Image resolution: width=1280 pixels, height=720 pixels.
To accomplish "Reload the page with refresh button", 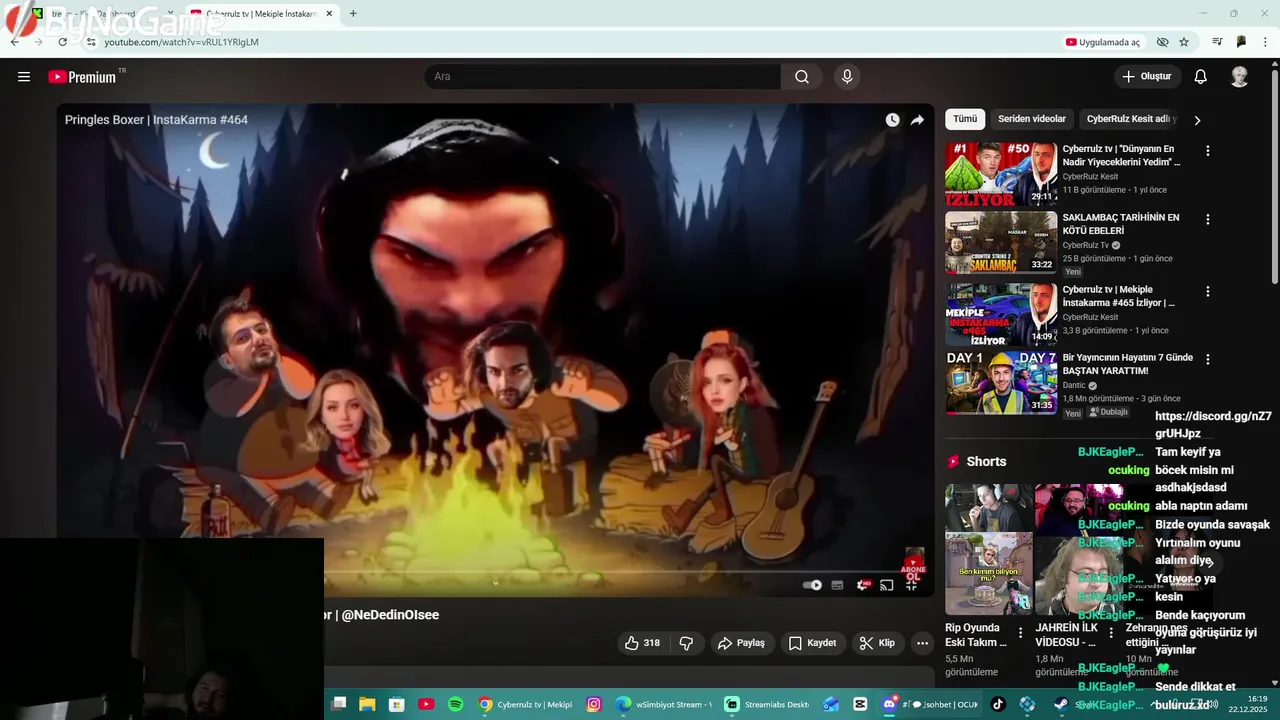I will coord(63,42).
